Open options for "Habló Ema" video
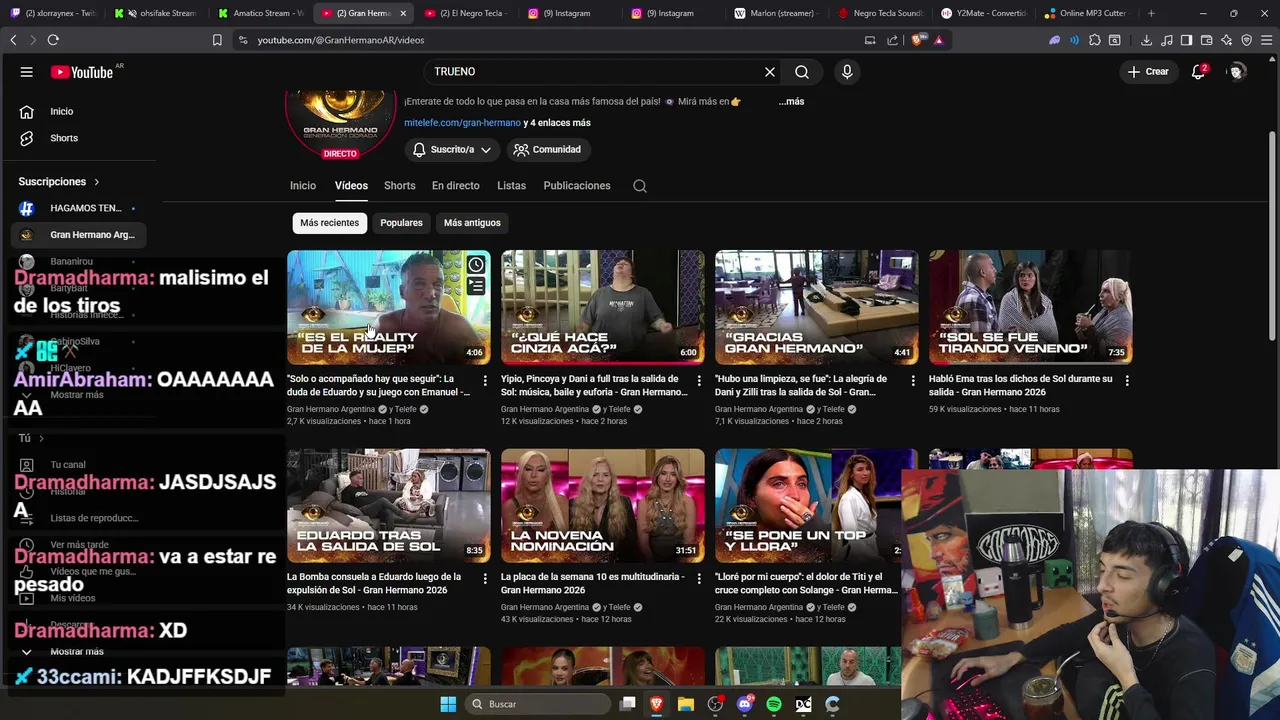The image size is (1280, 720). (1127, 381)
